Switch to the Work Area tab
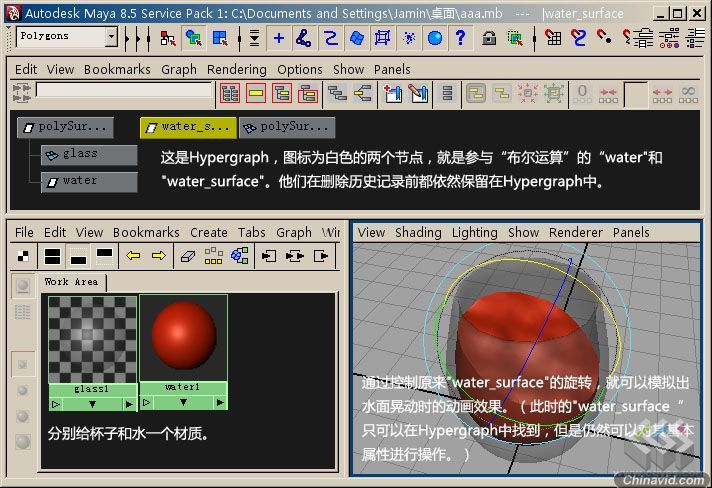This screenshot has height=488, width=712. 72,282
